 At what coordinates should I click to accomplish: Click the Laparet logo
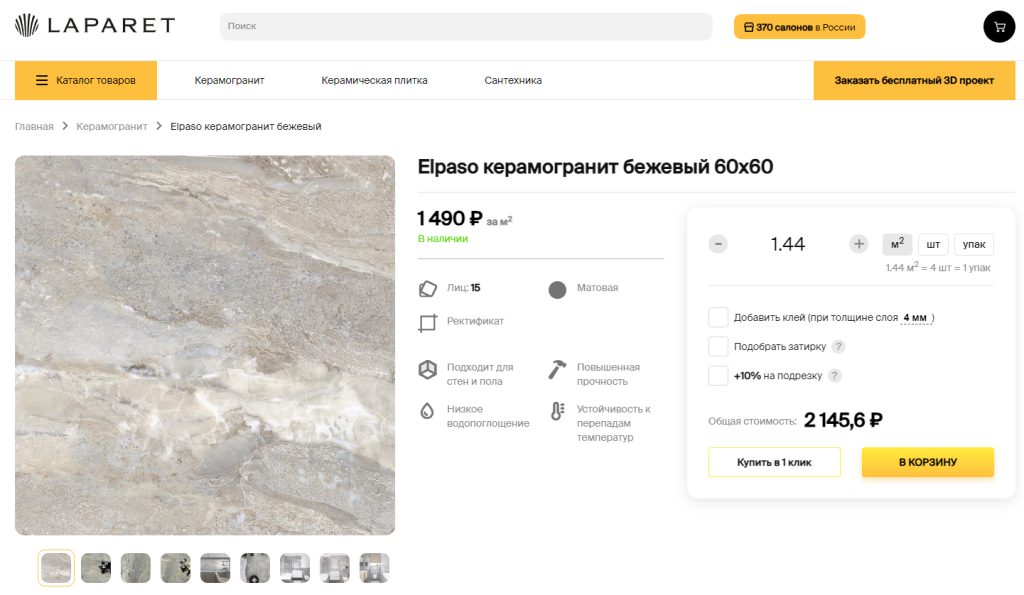click(95, 25)
